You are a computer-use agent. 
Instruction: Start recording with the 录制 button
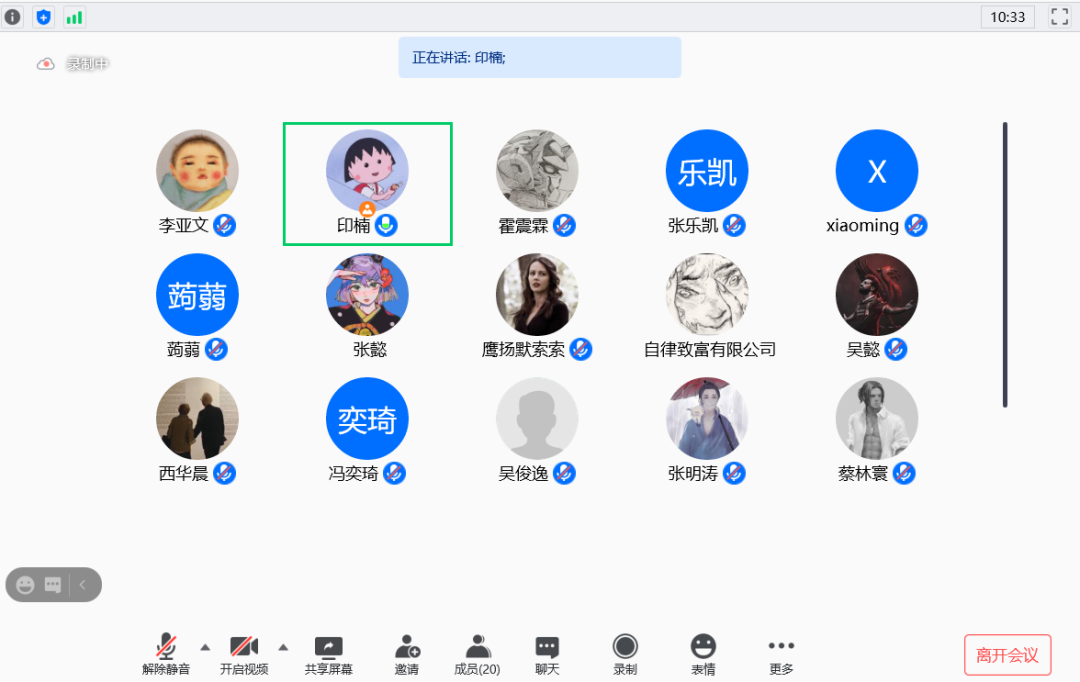pyautogui.click(x=625, y=654)
